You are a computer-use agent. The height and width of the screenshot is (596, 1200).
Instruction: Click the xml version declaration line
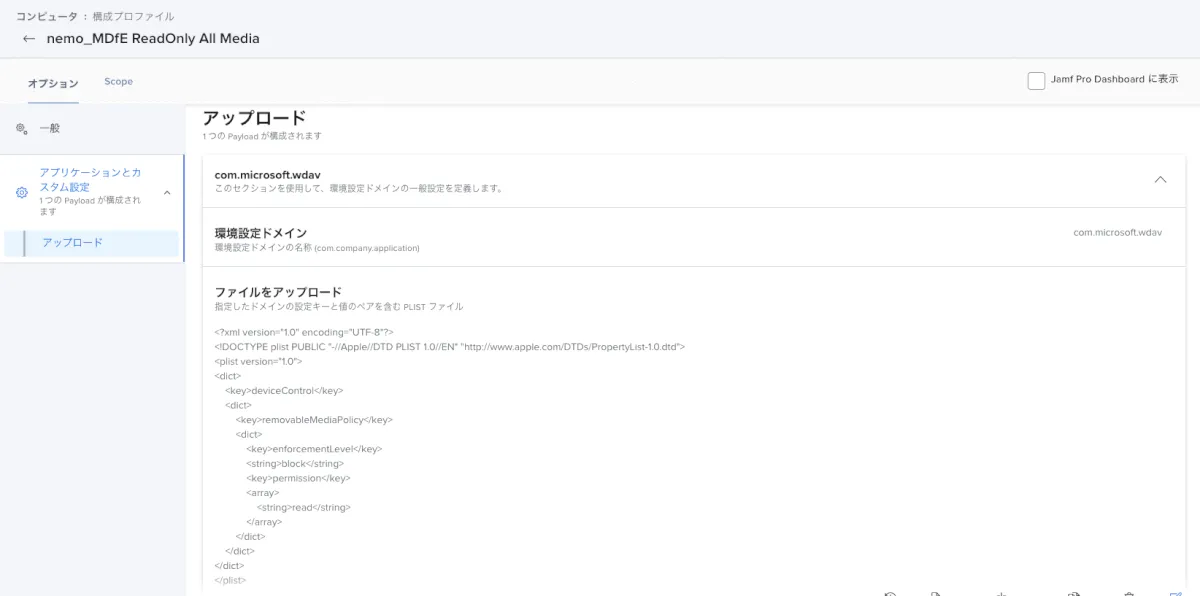tap(304, 332)
